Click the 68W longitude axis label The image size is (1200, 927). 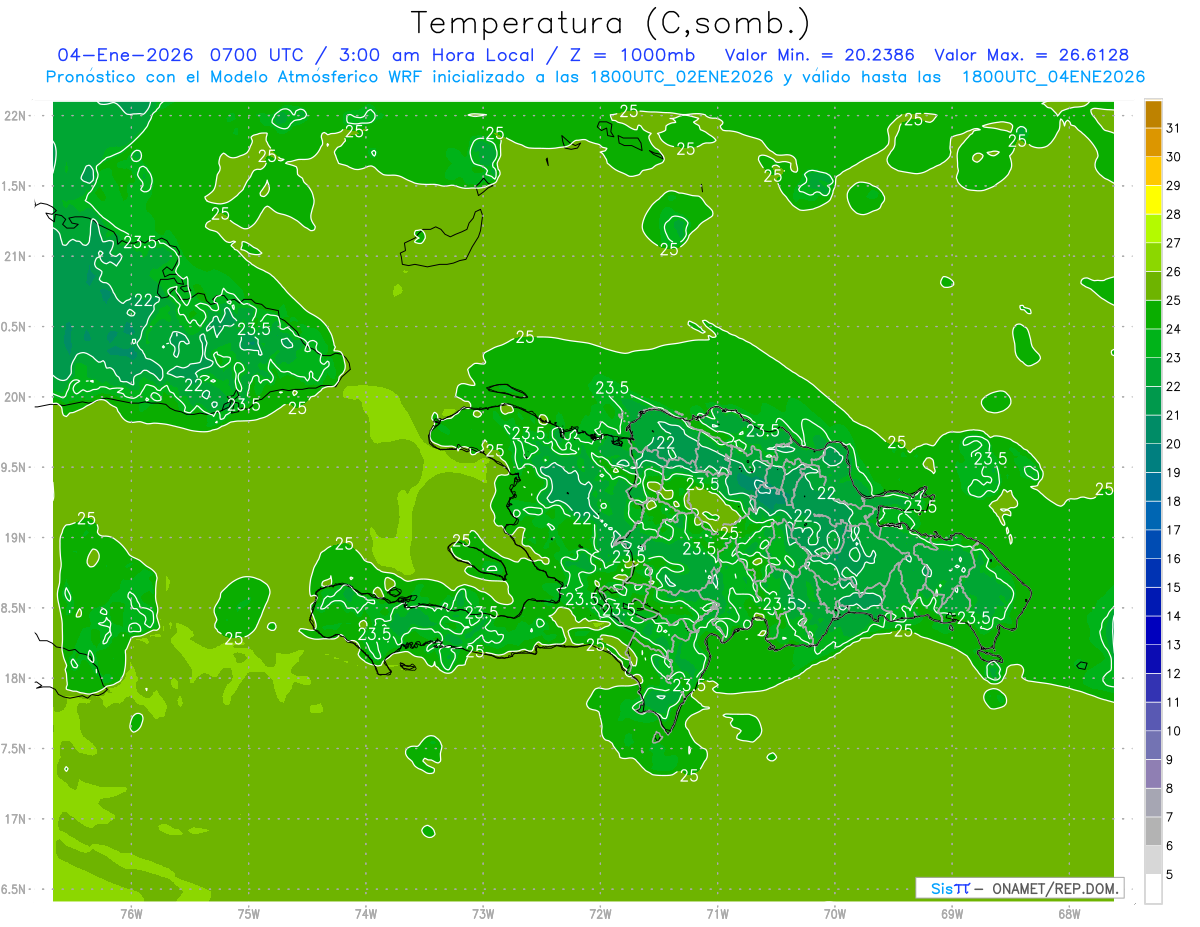1068,913
